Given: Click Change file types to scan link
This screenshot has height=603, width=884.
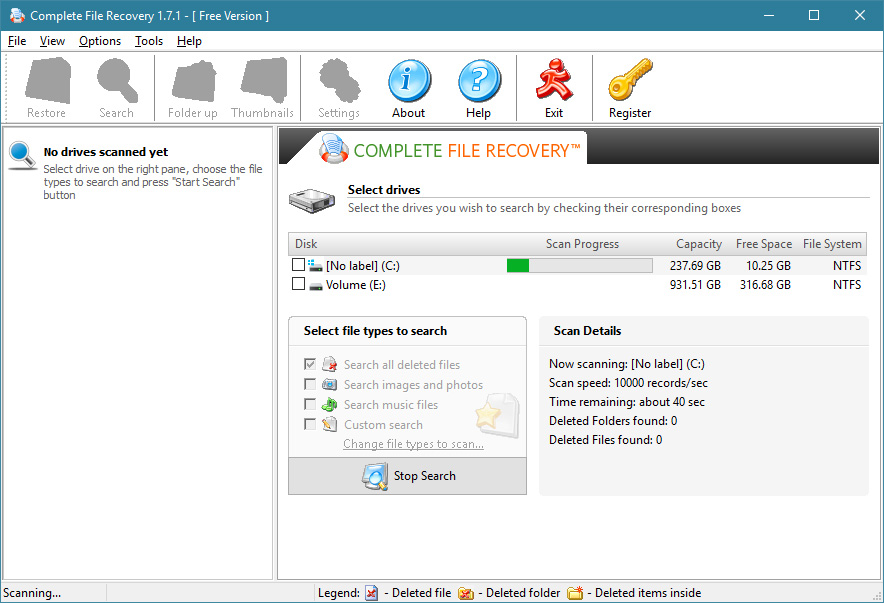Looking at the screenshot, I should [x=413, y=444].
